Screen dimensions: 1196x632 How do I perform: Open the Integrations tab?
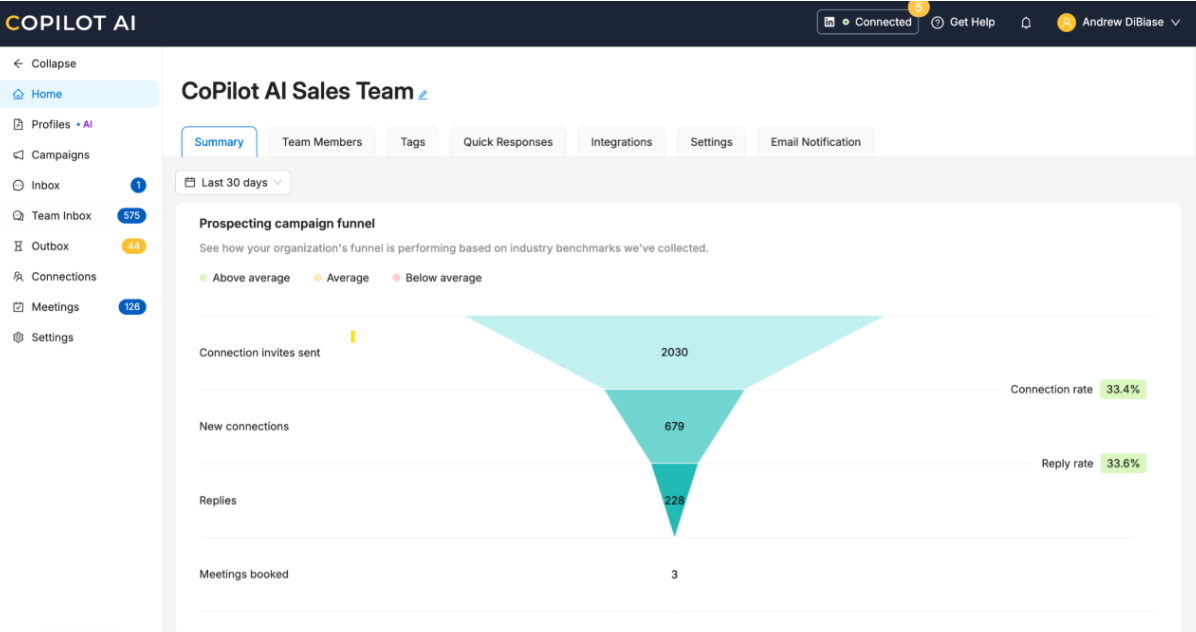[x=622, y=142]
